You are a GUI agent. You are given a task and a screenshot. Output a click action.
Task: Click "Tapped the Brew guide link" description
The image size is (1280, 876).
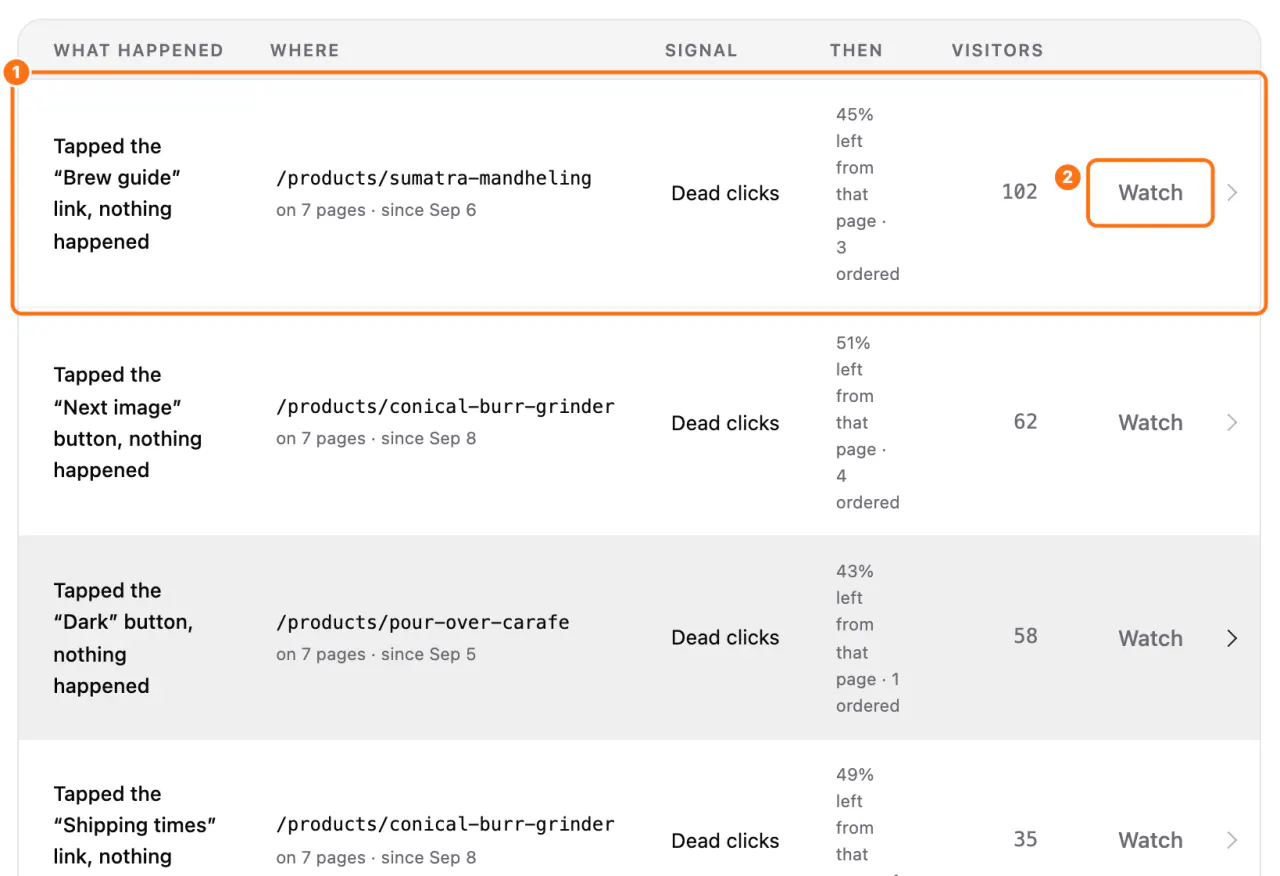tap(117, 194)
